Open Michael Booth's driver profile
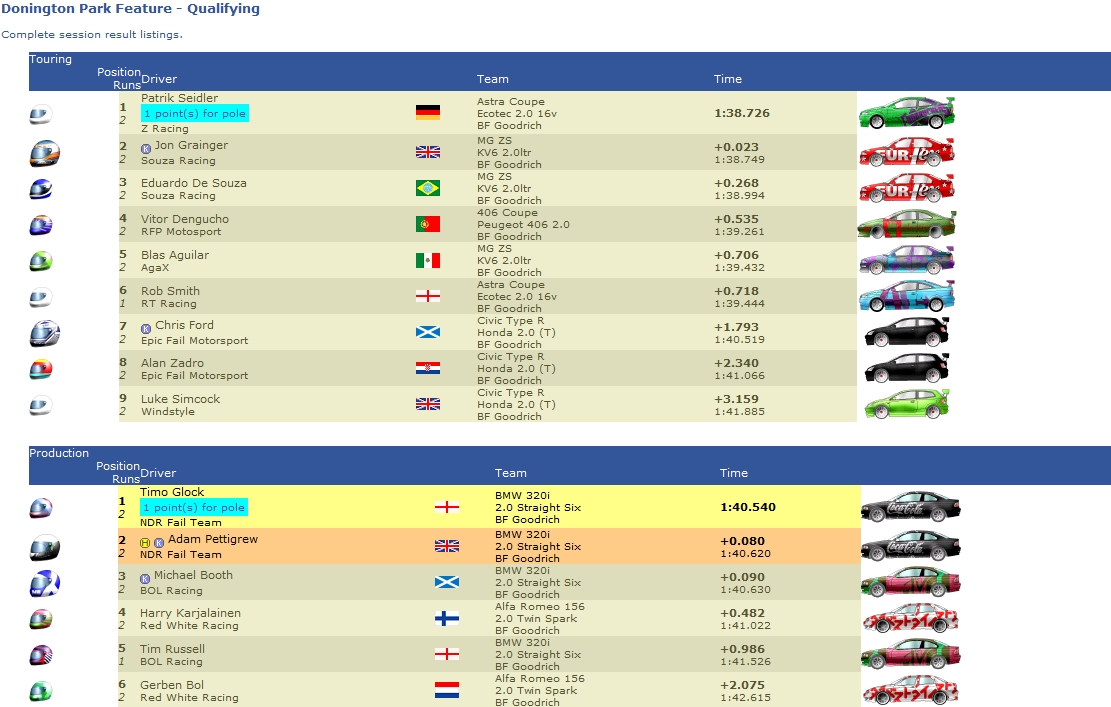The width and height of the screenshot is (1111, 707). (x=193, y=575)
